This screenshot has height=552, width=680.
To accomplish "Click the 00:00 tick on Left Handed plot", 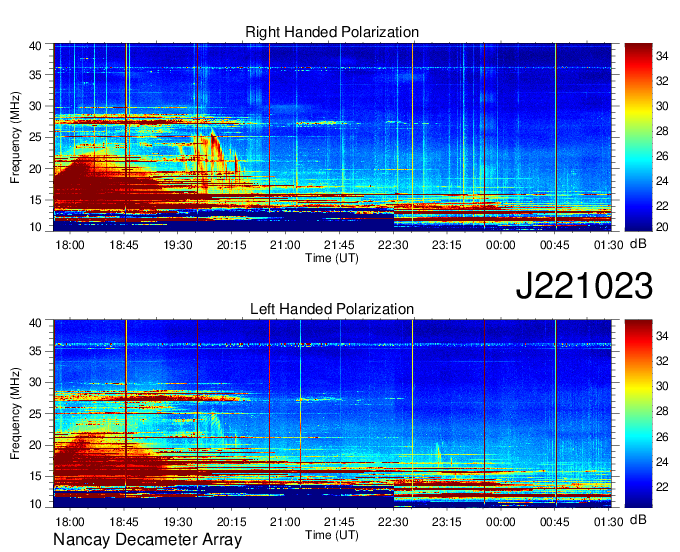I will pos(500,522).
